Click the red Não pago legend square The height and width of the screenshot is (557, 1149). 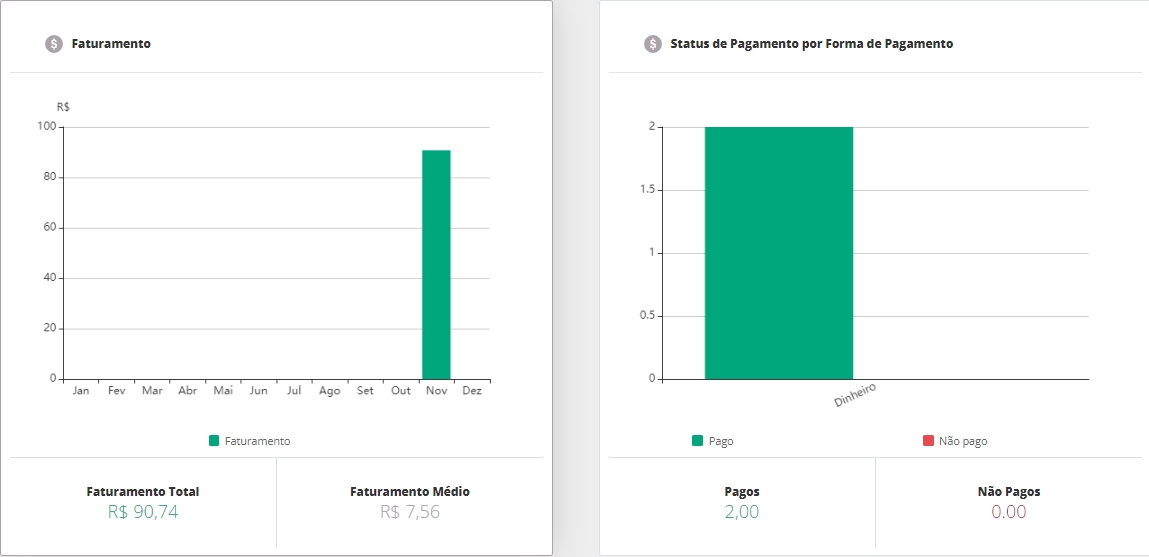tap(928, 441)
